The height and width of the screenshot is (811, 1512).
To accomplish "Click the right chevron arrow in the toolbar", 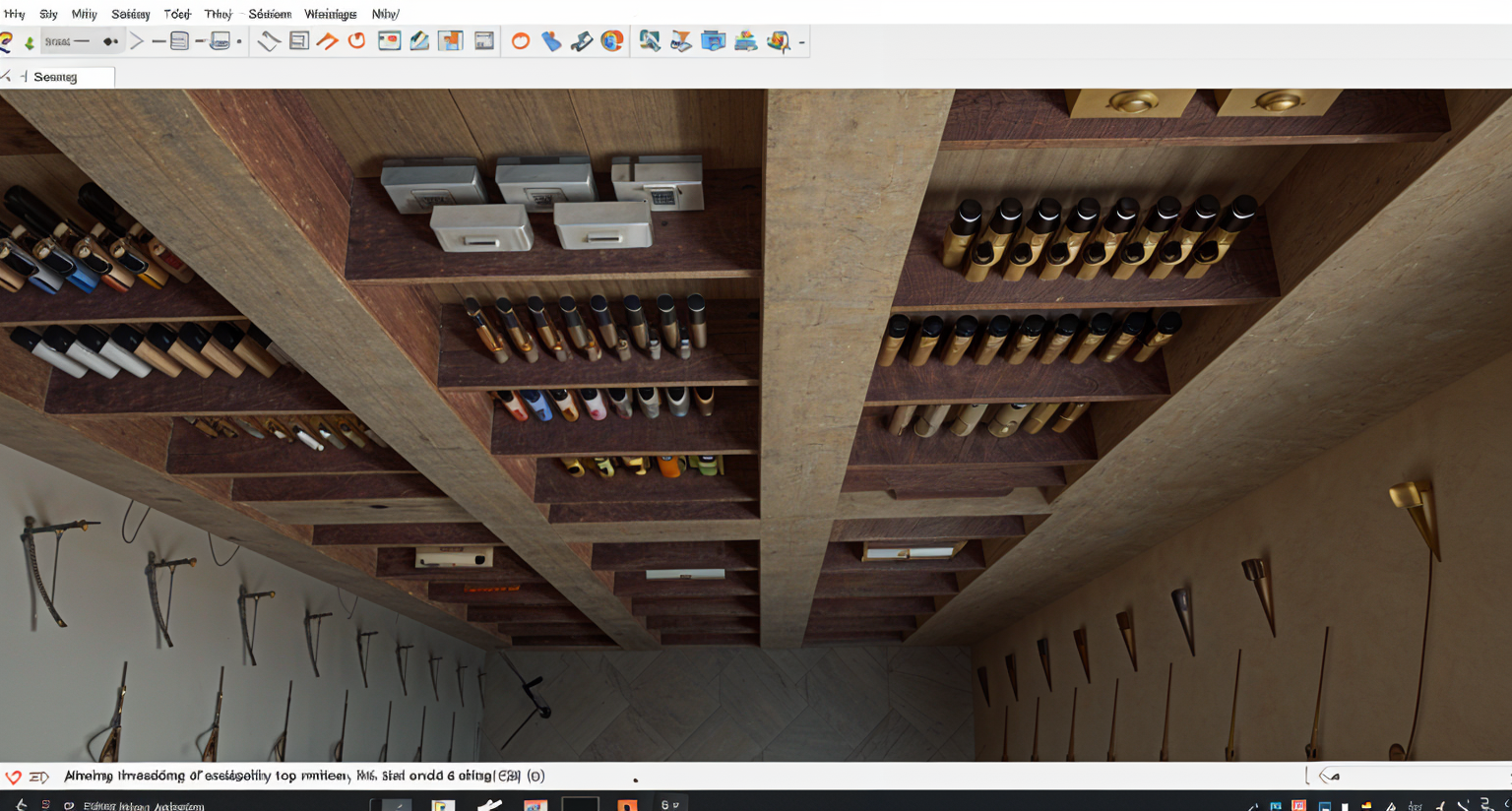I will (137, 41).
